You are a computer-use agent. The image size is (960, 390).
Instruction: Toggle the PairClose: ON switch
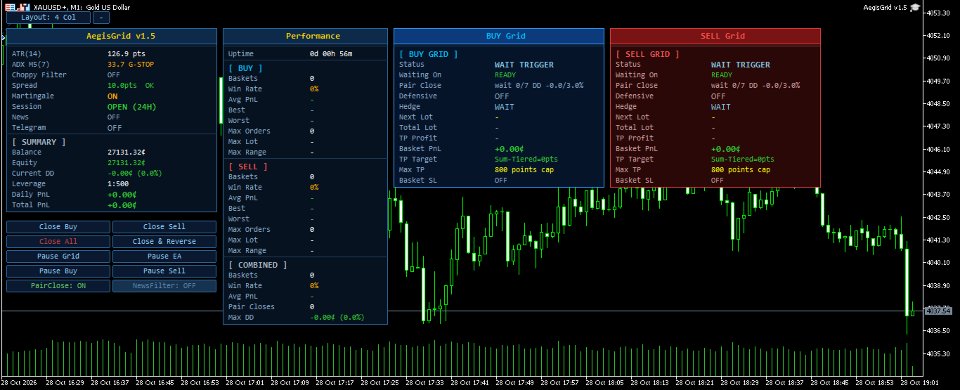[x=58, y=286]
